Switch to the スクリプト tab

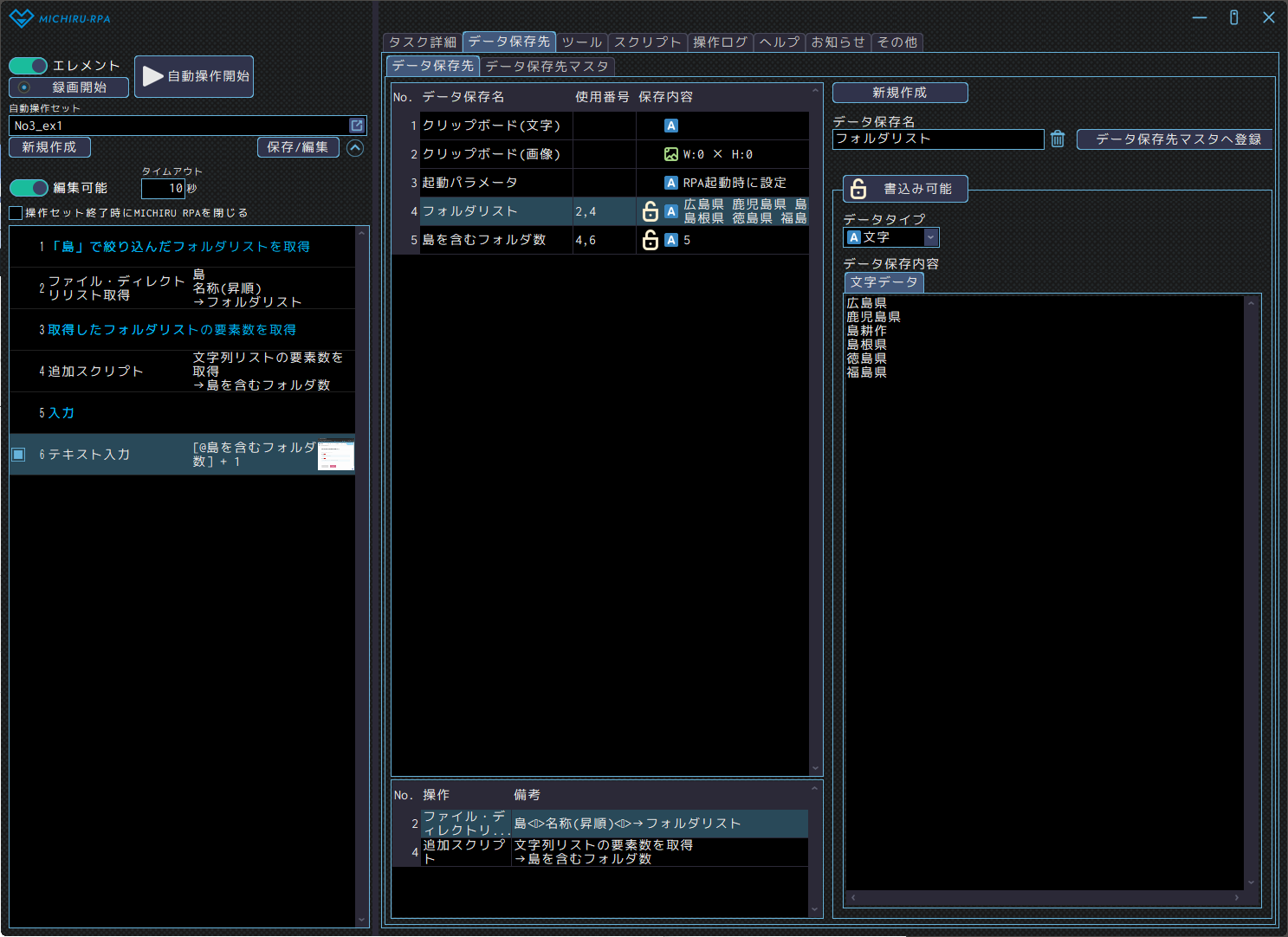tap(647, 42)
